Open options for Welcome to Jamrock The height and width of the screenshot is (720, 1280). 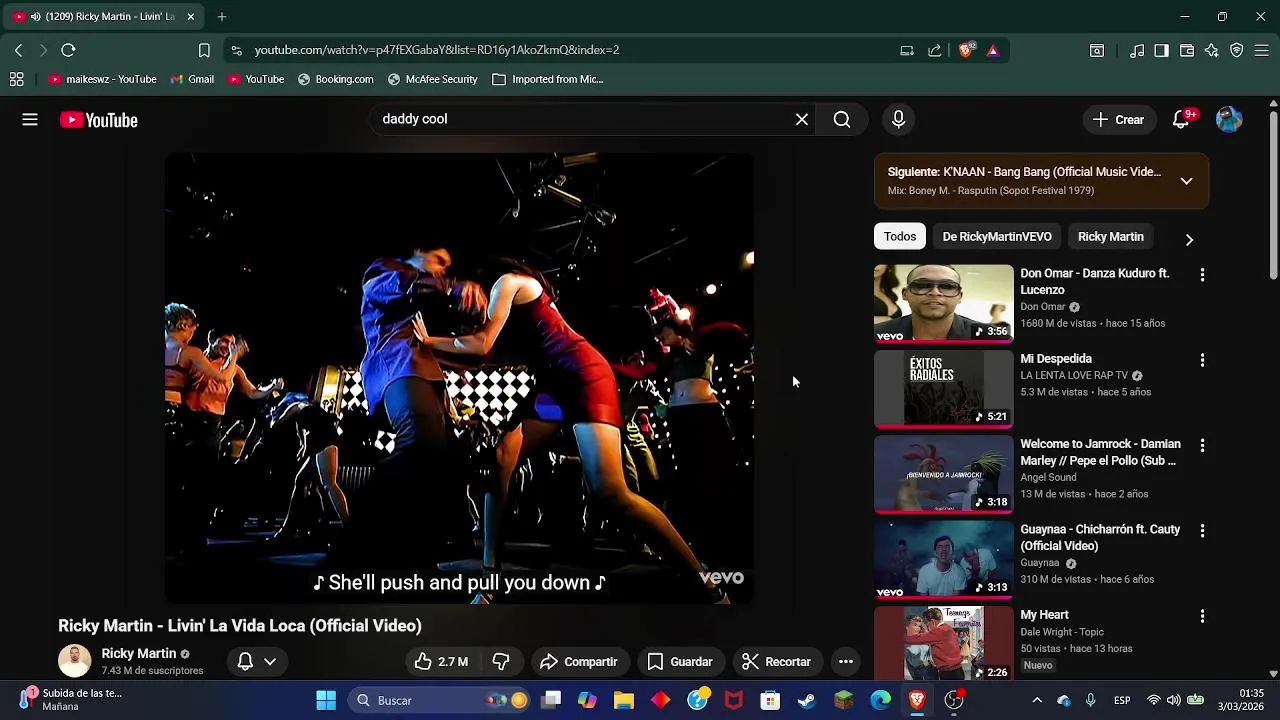pos(1202,445)
